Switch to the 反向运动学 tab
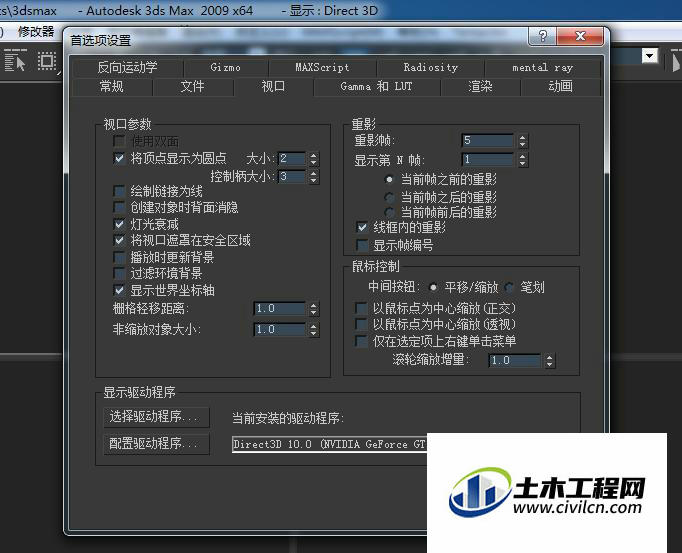 pos(127,67)
